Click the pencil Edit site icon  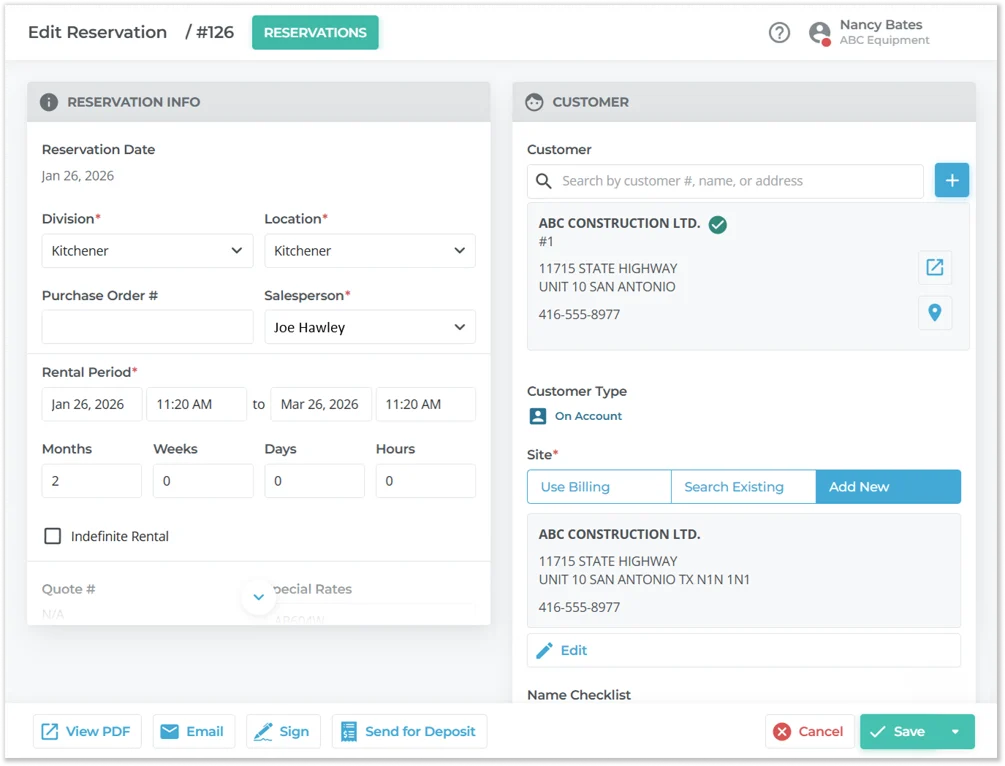pyautogui.click(x=545, y=651)
